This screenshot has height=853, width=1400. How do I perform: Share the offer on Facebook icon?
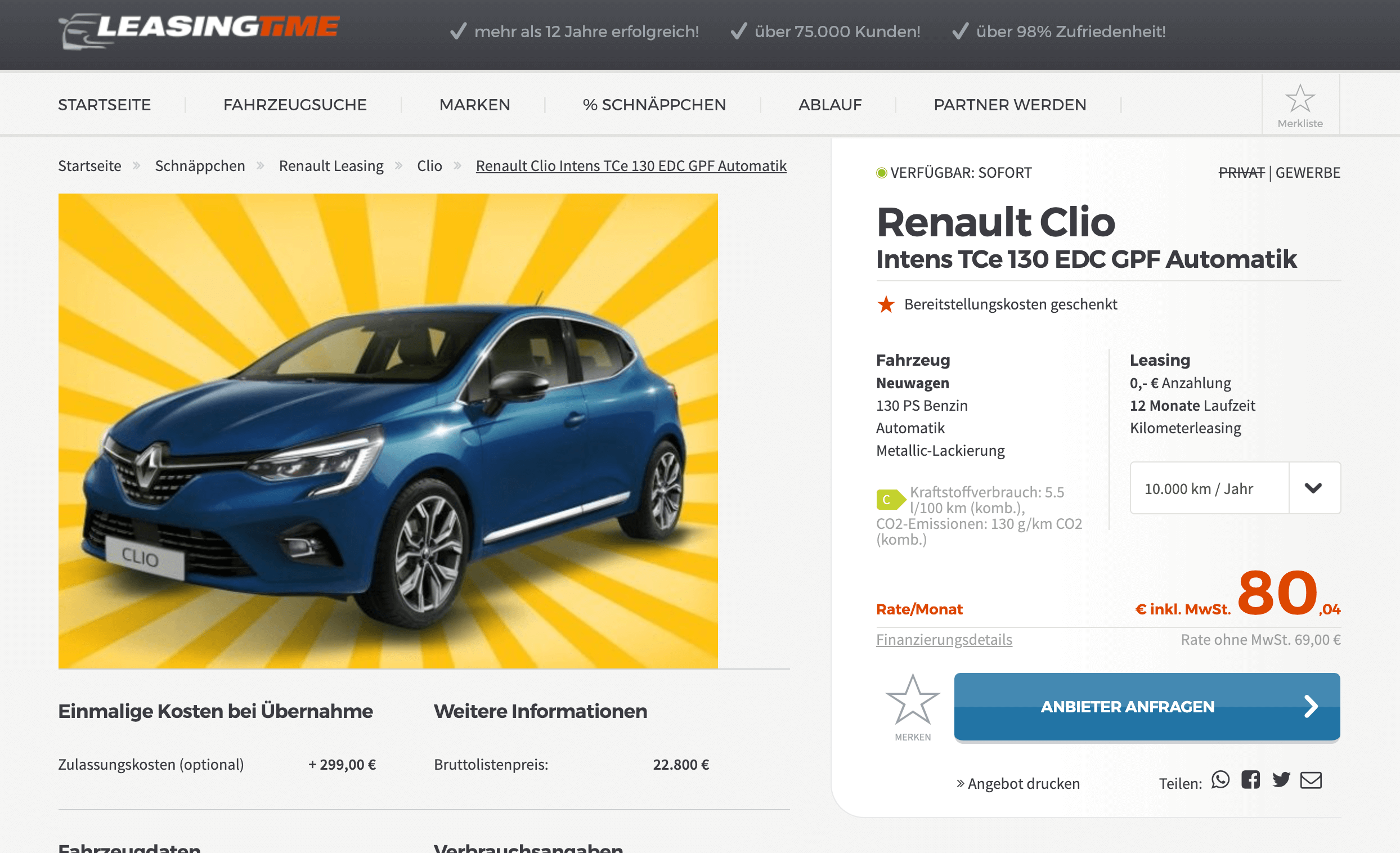1250,780
